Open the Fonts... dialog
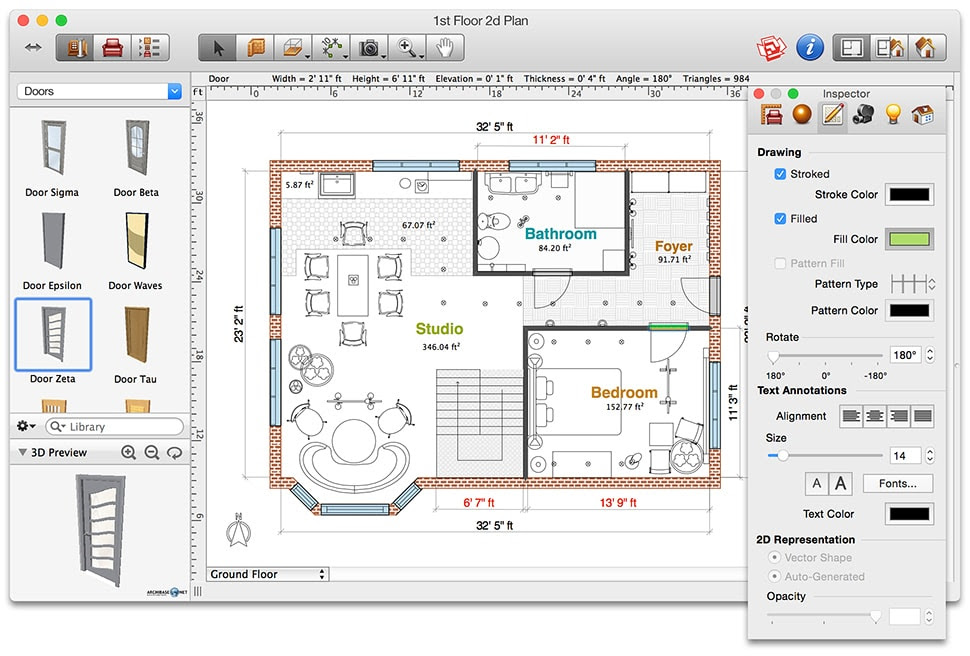This screenshot has width=970, height=656. 898,483
